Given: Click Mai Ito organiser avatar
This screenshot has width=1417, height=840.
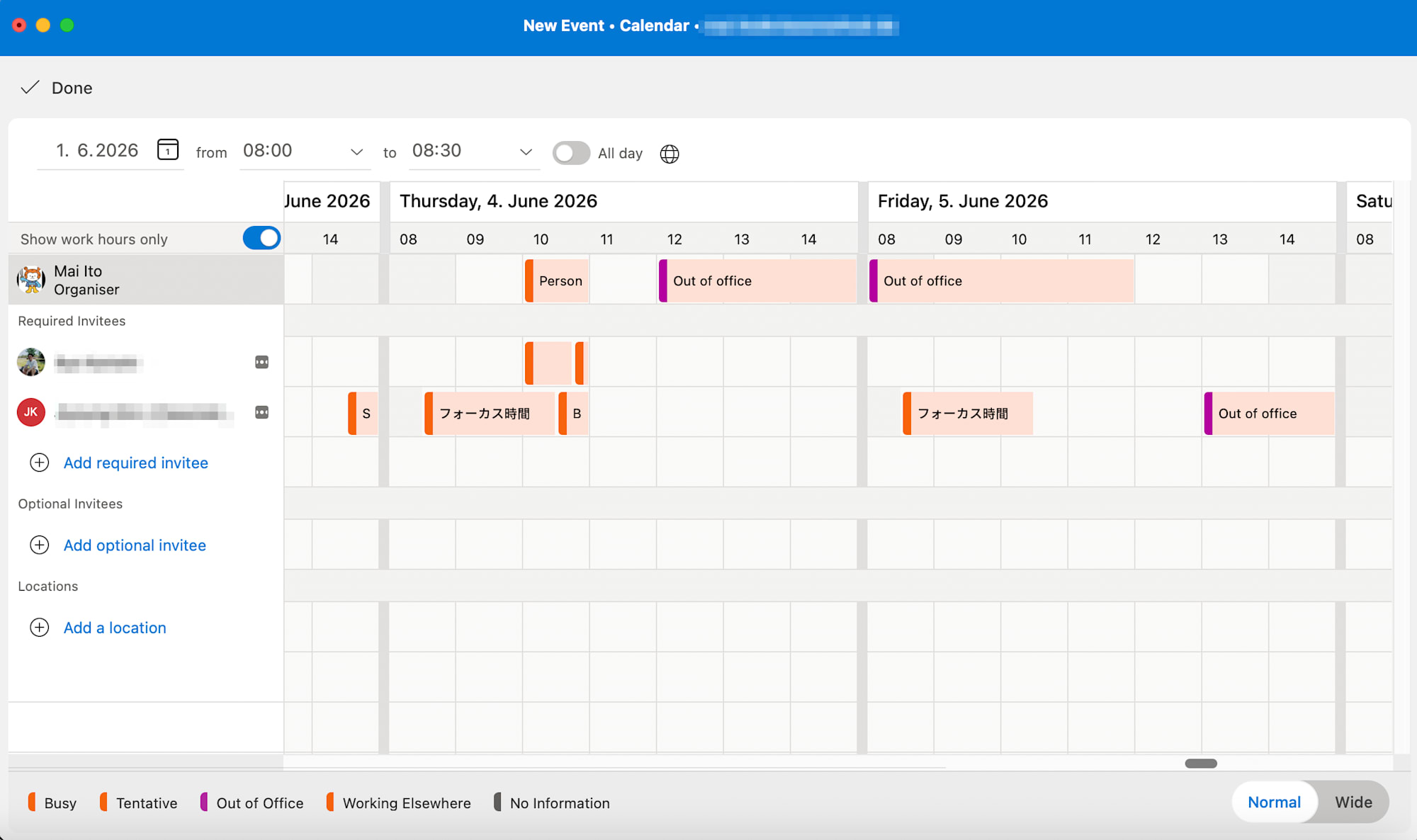Looking at the screenshot, I should [x=31, y=280].
